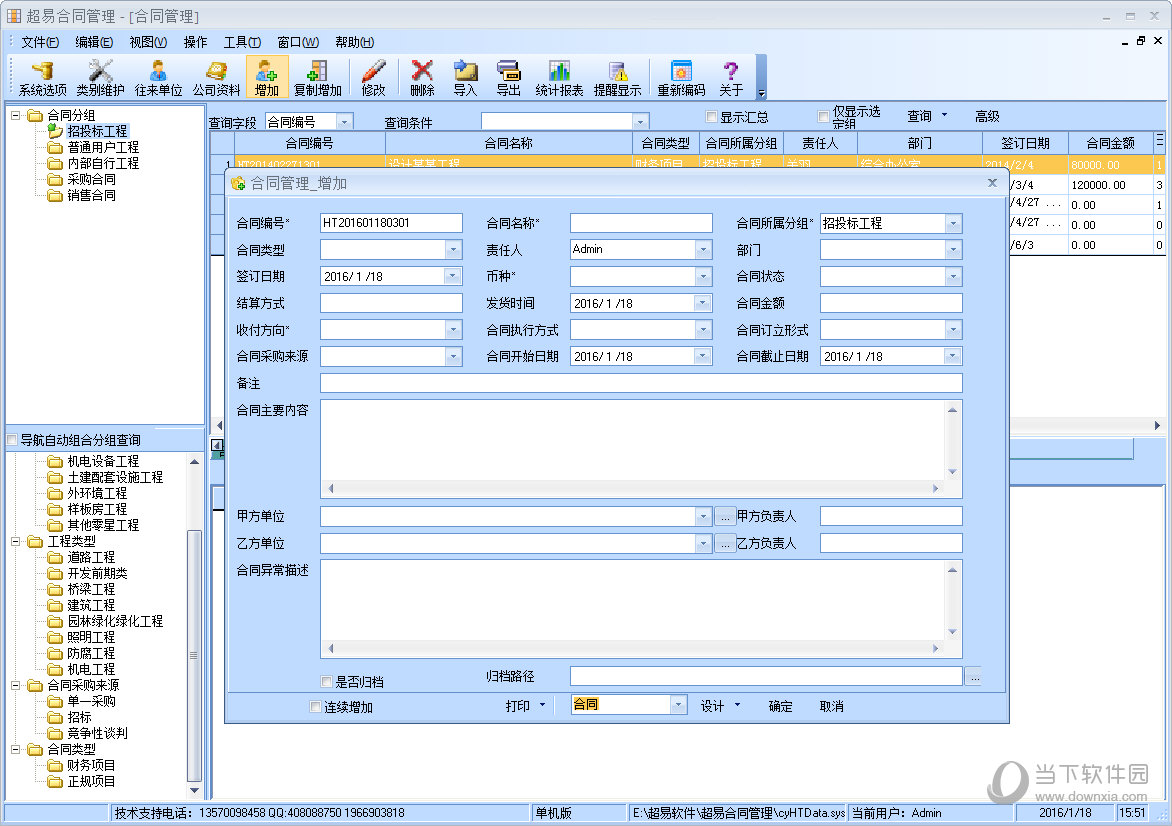Click 合同编号 column header

pyautogui.click(x=309, y=143)
